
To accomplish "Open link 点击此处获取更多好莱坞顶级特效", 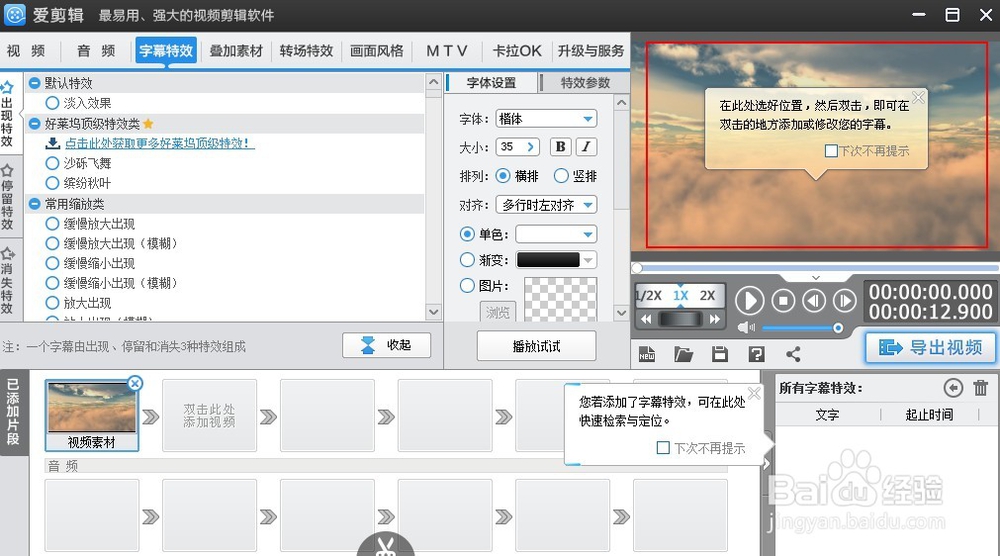I will pyautogui.click(x=159, y=143).
